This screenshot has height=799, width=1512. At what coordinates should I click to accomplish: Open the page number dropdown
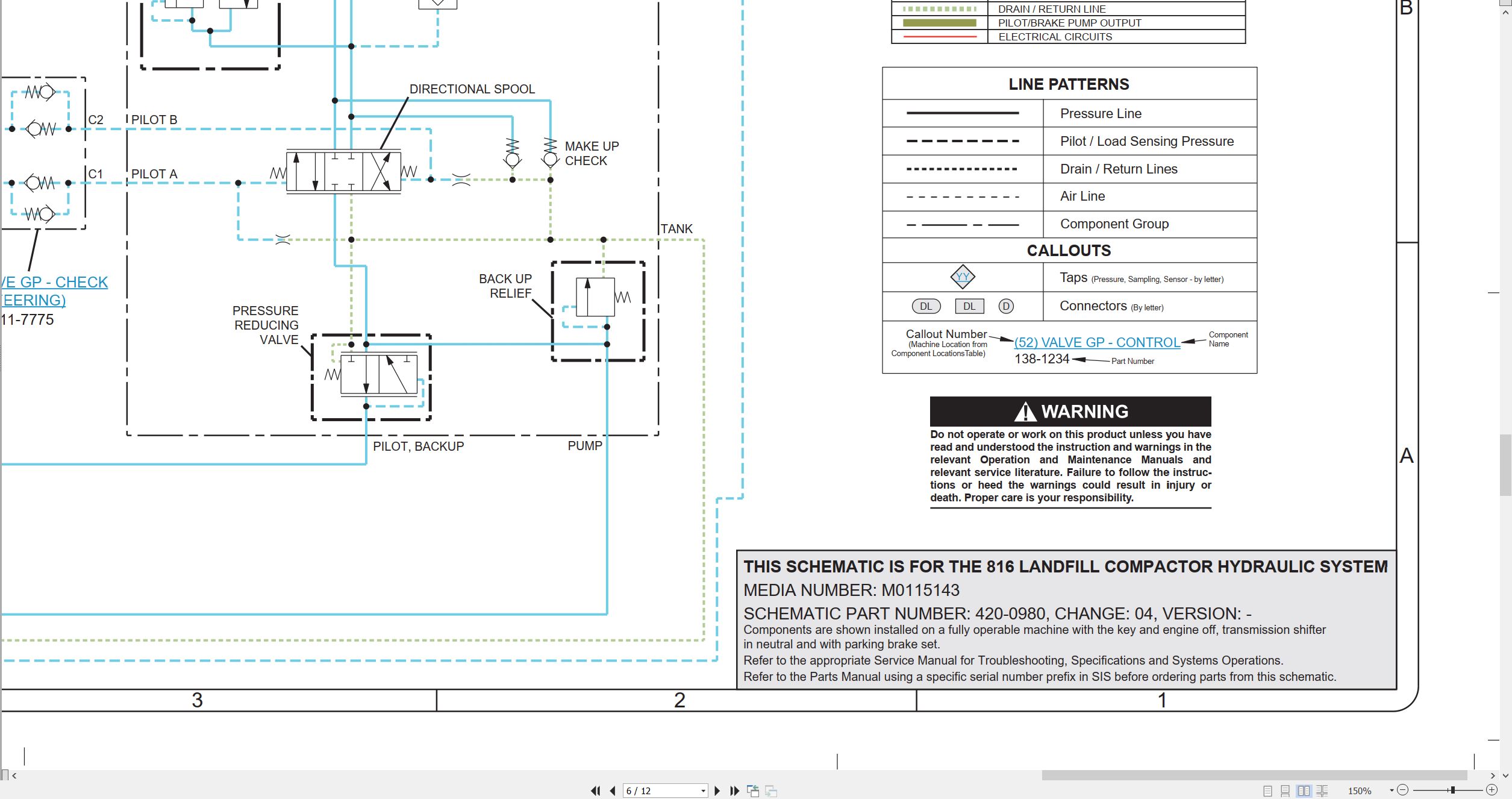click(x=702, y=791)
